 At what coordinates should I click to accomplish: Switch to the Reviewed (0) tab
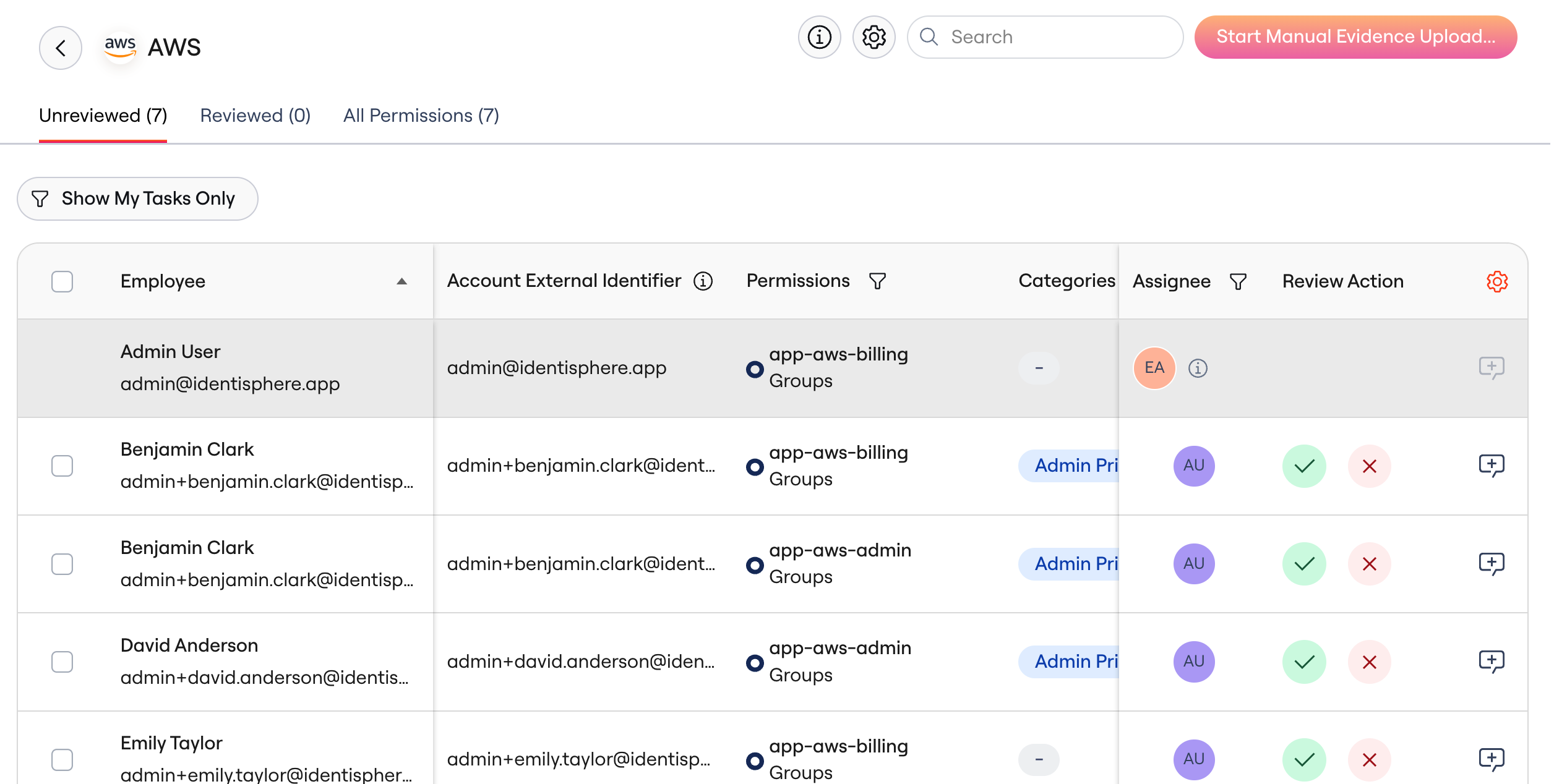pyautogui.click(x=255, y=116)
